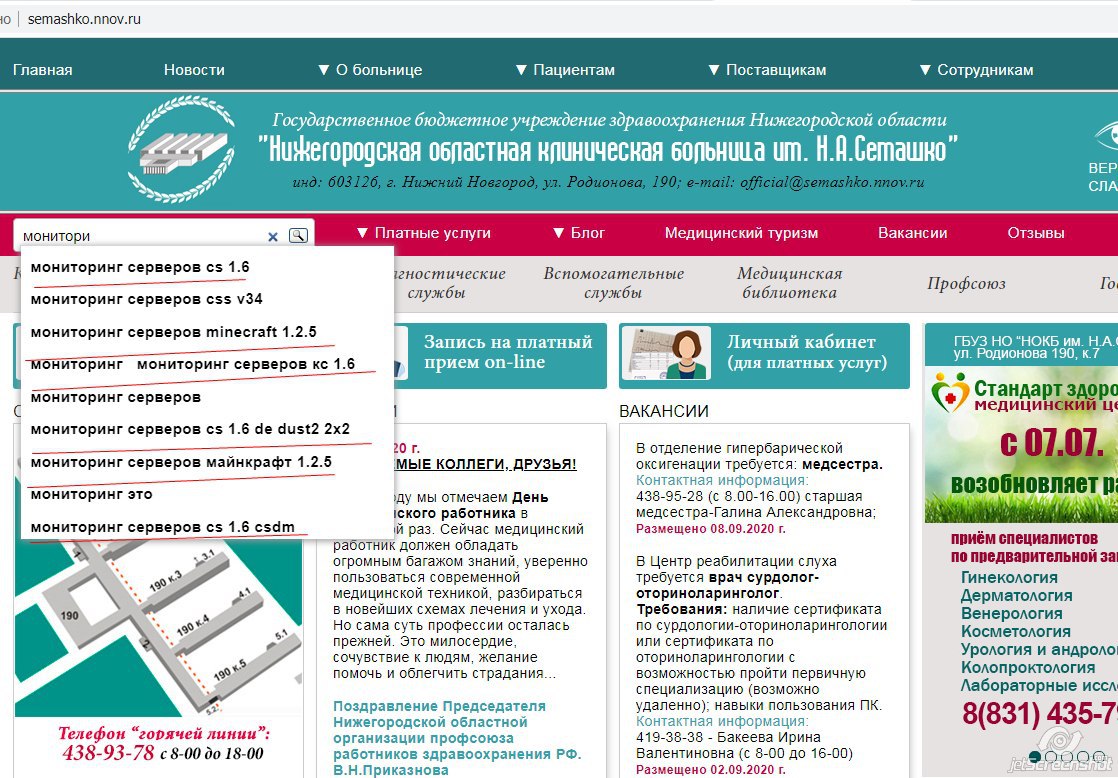1118x778 pixels.
Task: Select first carousel dot in banner
Action: click(1035, 757)
